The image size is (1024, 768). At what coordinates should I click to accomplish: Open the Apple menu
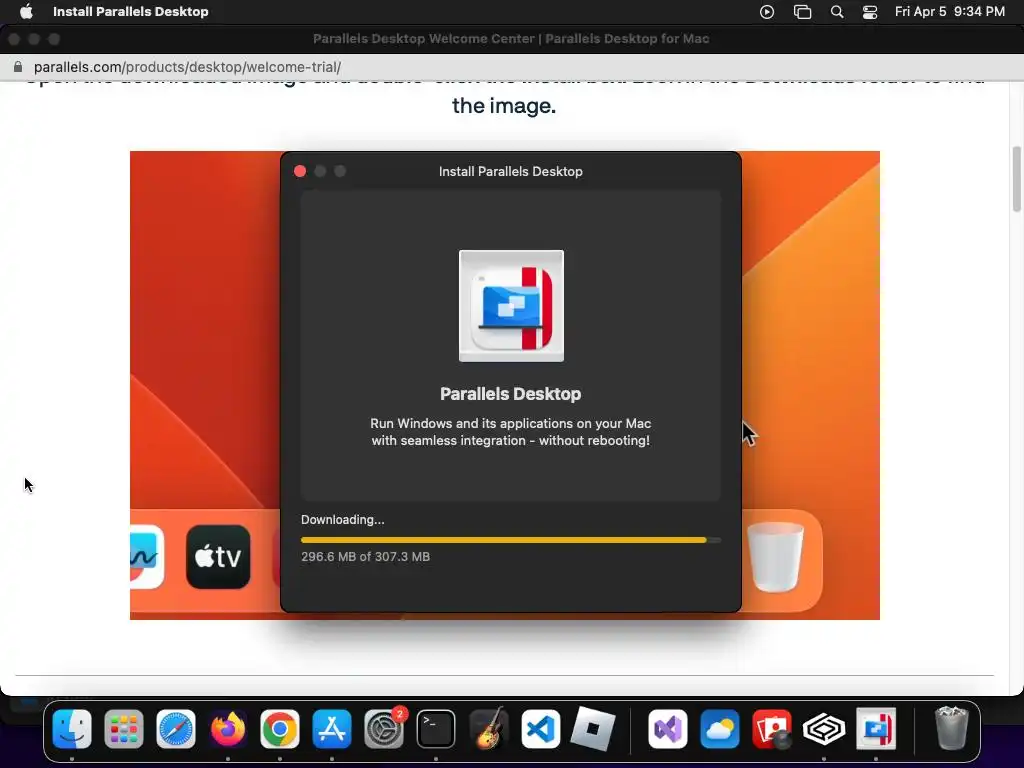pyautogui.click(x=26, y=11)
